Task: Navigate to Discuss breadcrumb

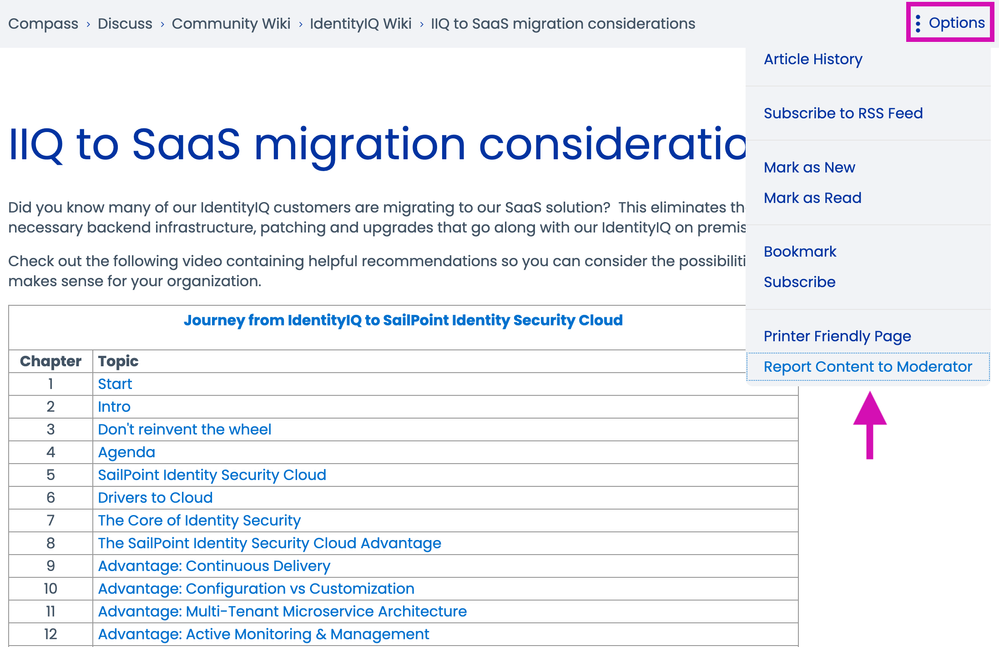Action: point(125,23)
